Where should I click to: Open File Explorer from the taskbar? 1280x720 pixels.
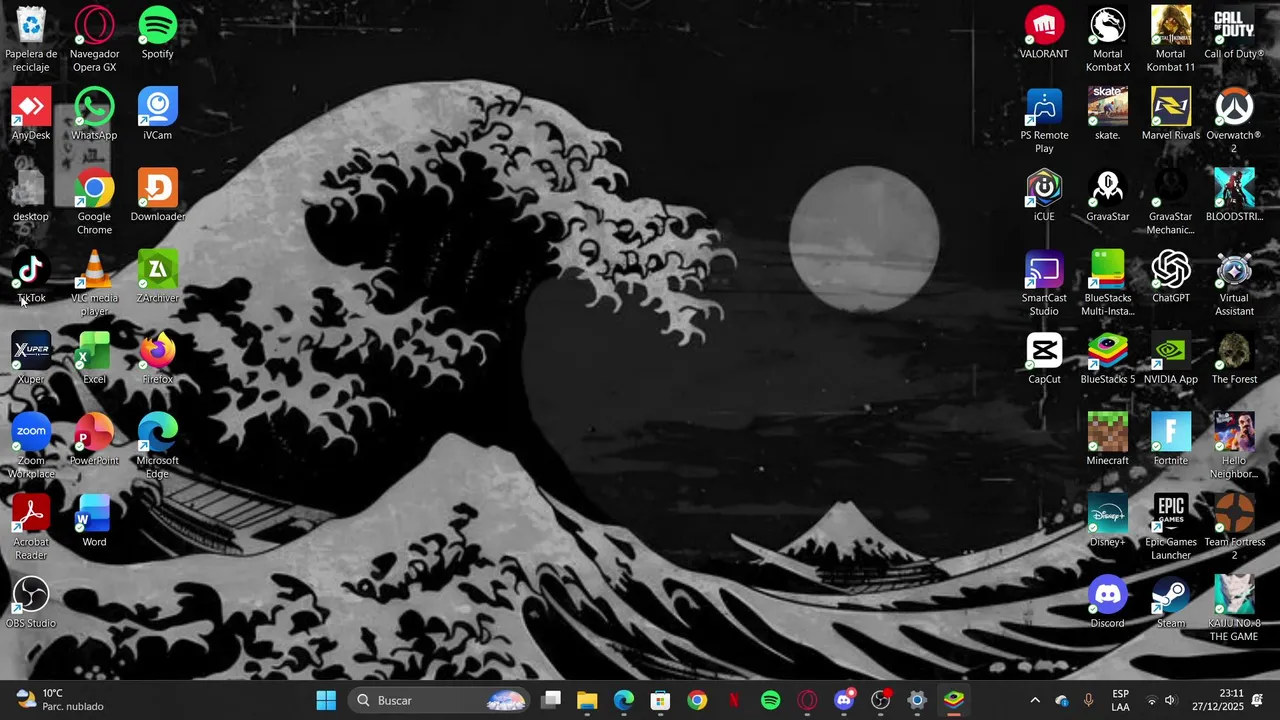click(587, 700)
